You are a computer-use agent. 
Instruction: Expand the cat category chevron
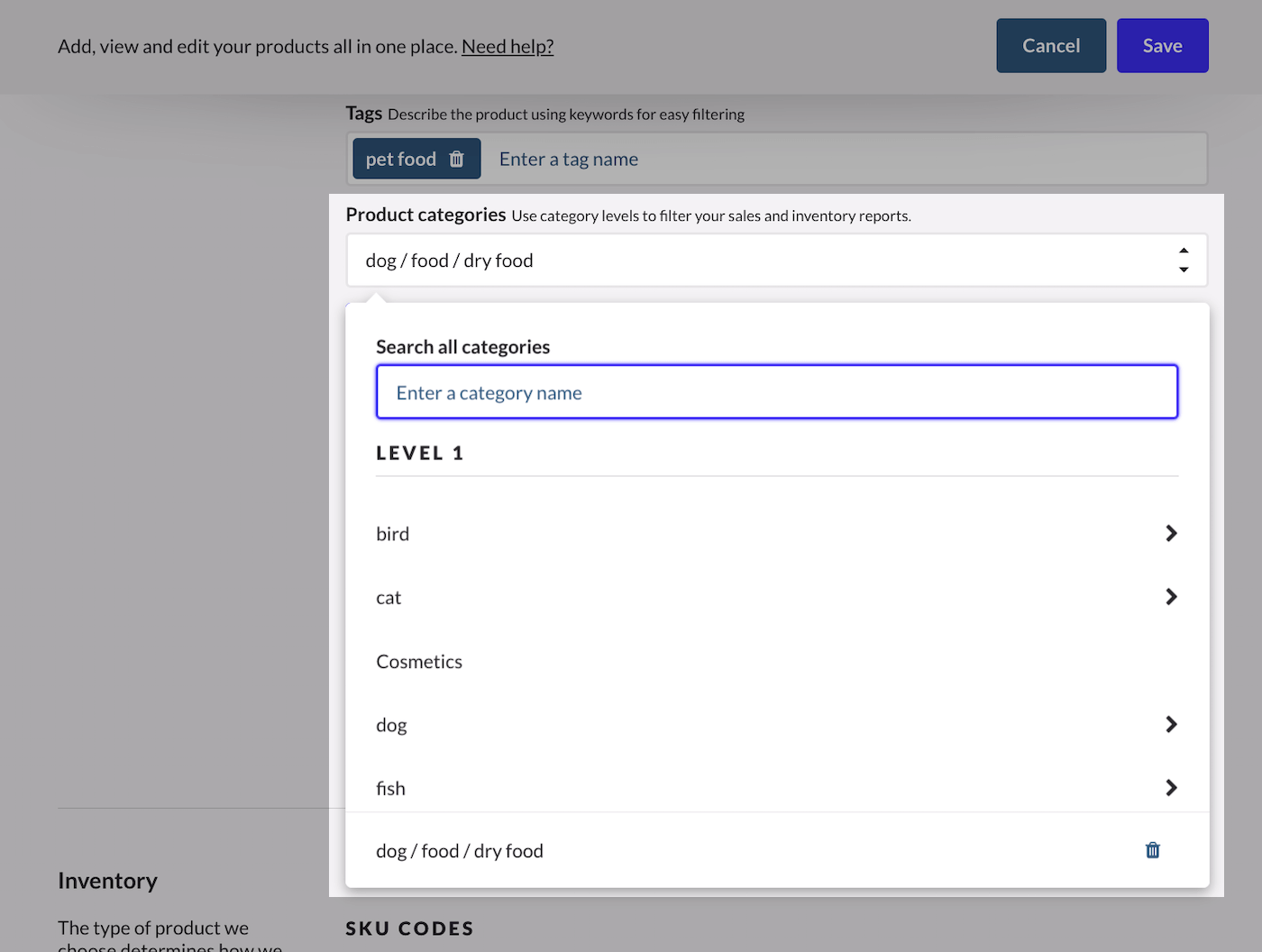(1171, 596)
